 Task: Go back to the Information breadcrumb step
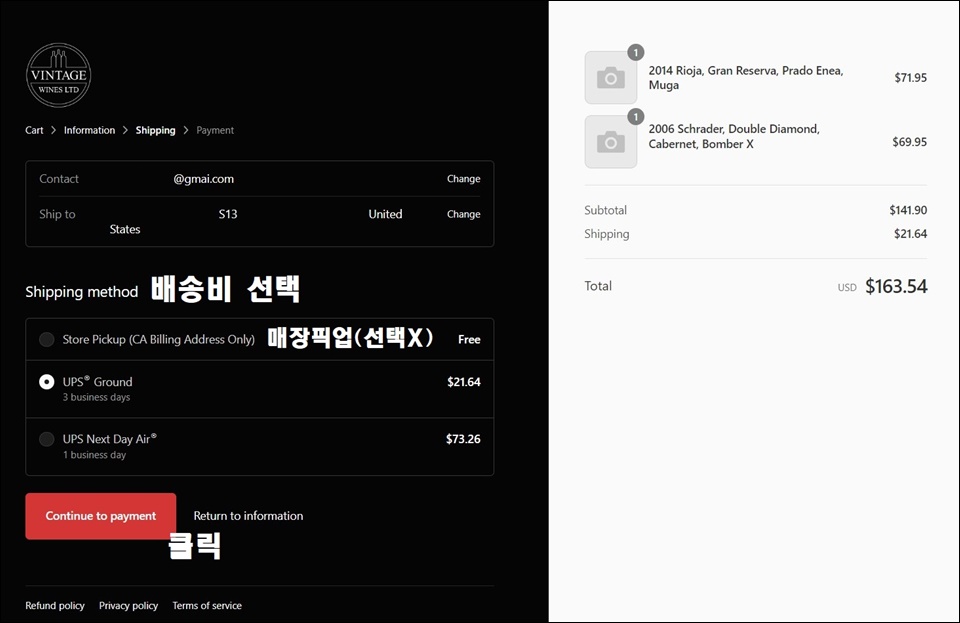pos(89,130)
